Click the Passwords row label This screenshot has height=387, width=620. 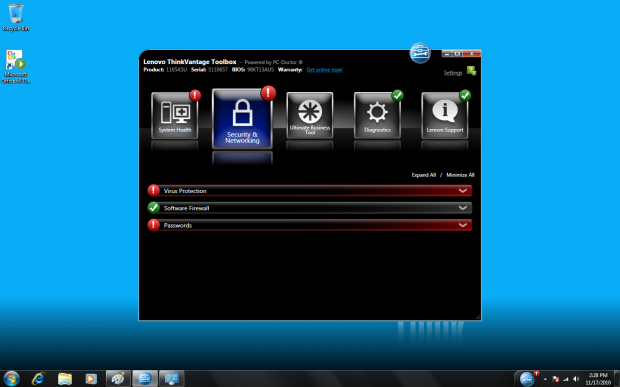click(178, 225)
